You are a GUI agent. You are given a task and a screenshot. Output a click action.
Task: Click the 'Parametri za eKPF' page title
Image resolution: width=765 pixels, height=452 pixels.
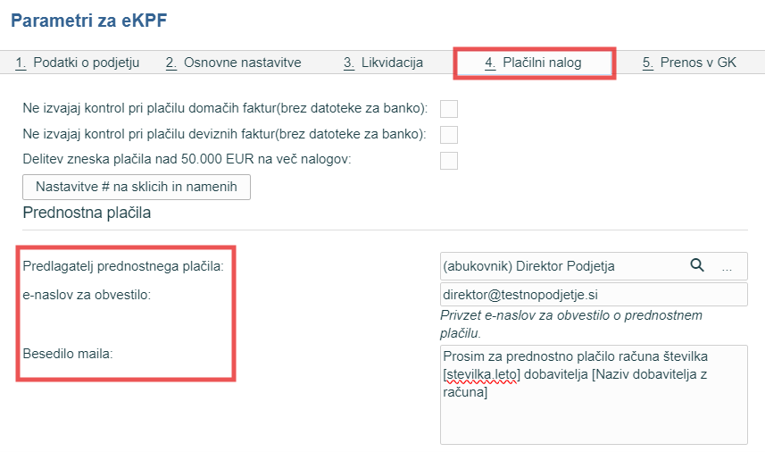89,21
